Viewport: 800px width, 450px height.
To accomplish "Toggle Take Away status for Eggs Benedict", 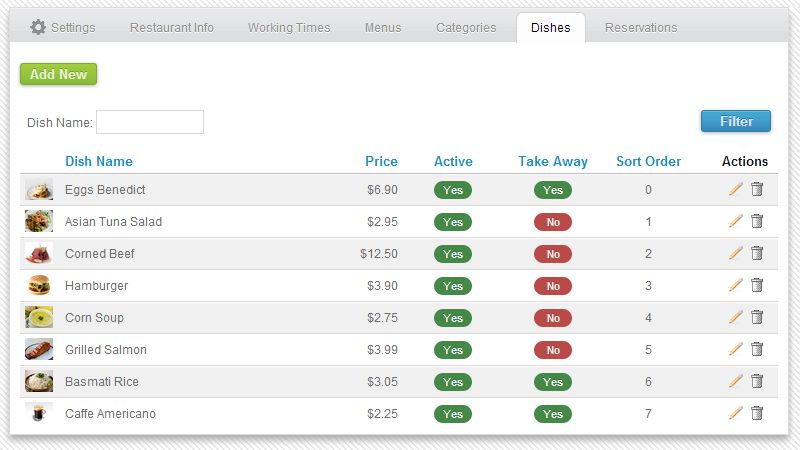I will pyautogui.click(x=553, y=190).
